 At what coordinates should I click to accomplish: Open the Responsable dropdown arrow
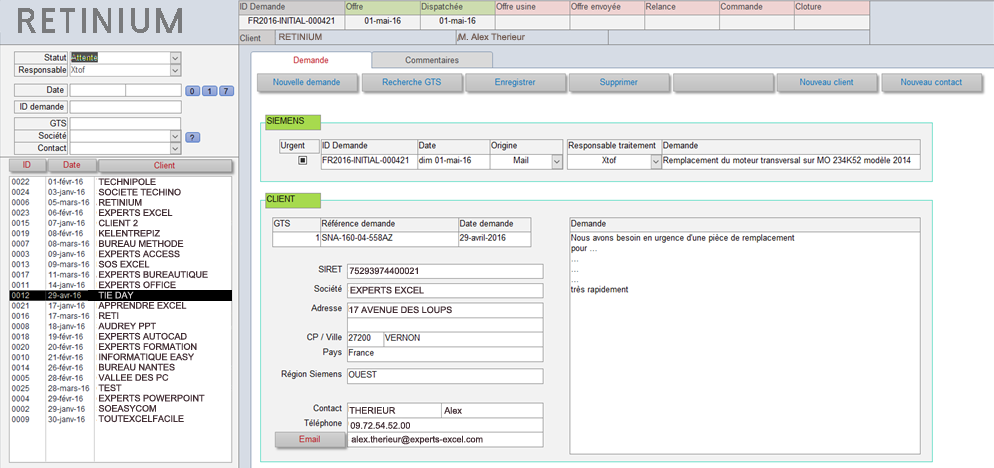click(x=176, y=70)
